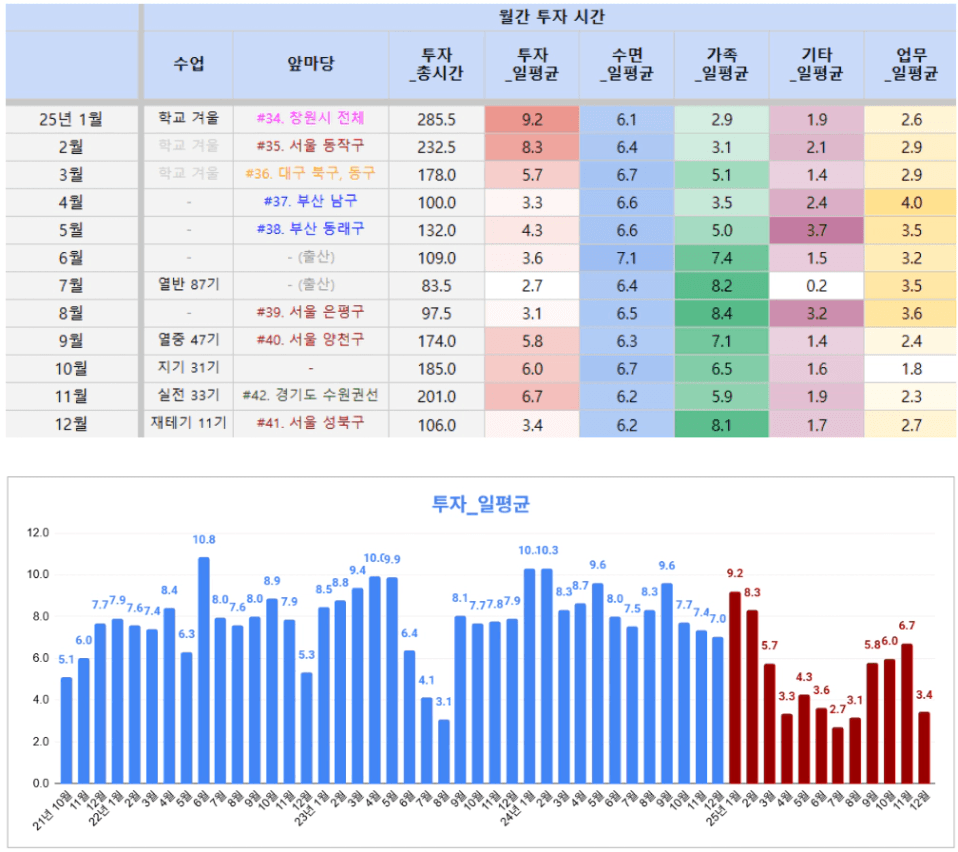Click the 수면_일평균 column header
958x852 pixels.
coord(627,64)
